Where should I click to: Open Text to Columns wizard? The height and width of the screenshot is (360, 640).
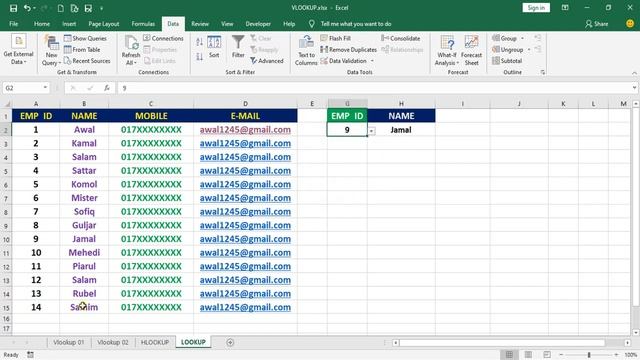306,51
